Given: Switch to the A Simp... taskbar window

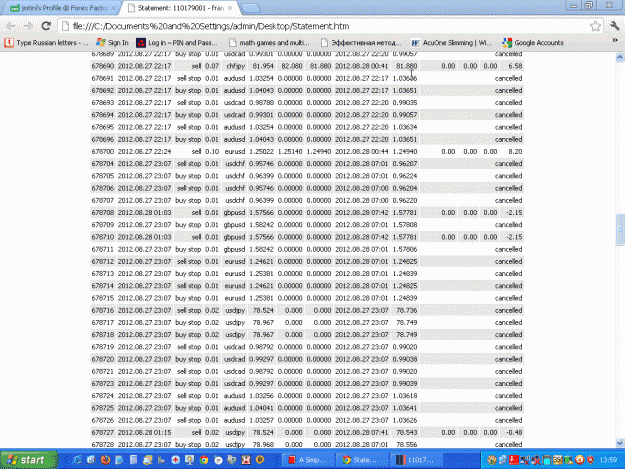Looking at the screenshot, I should click(x=308, y=460).
